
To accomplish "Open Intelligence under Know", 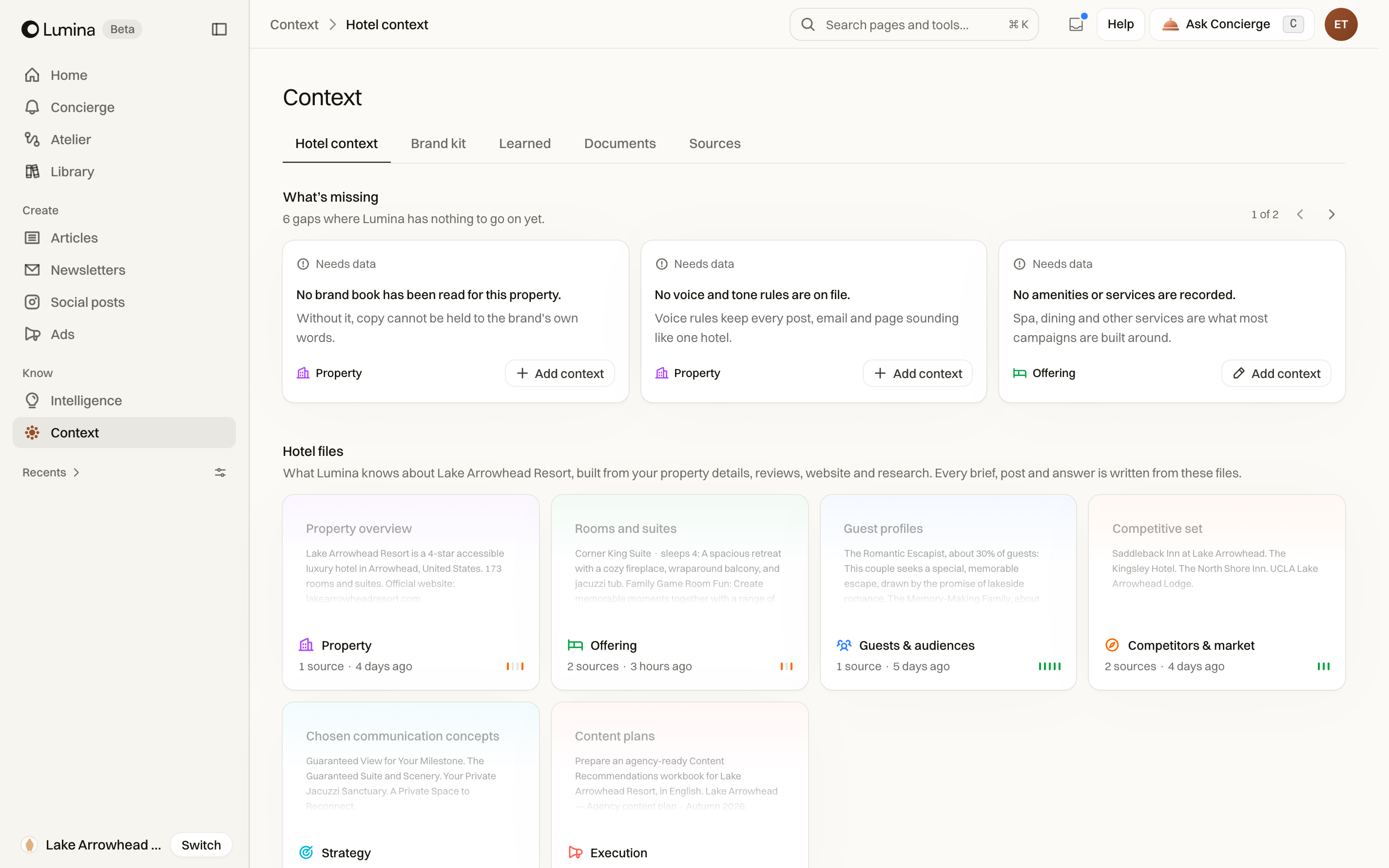I will (124, 401).
